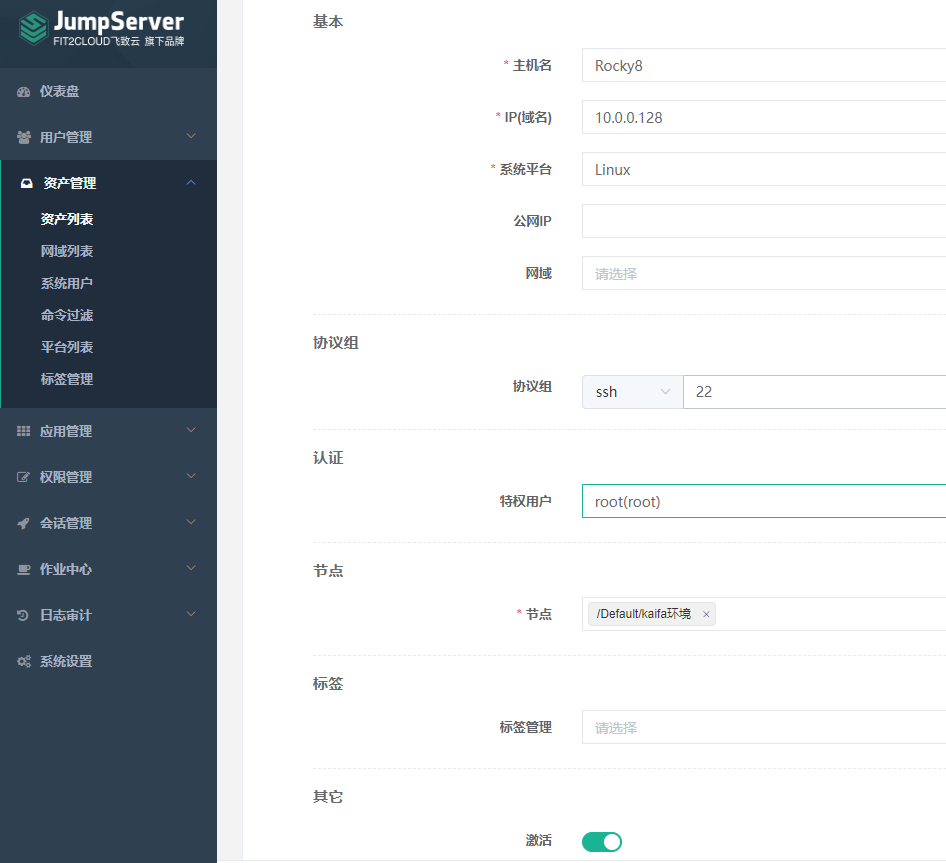Viewport: 946px width, 863px height.
Task: Expand the 日志审计 menu chevron
Action: click(191, 614)
